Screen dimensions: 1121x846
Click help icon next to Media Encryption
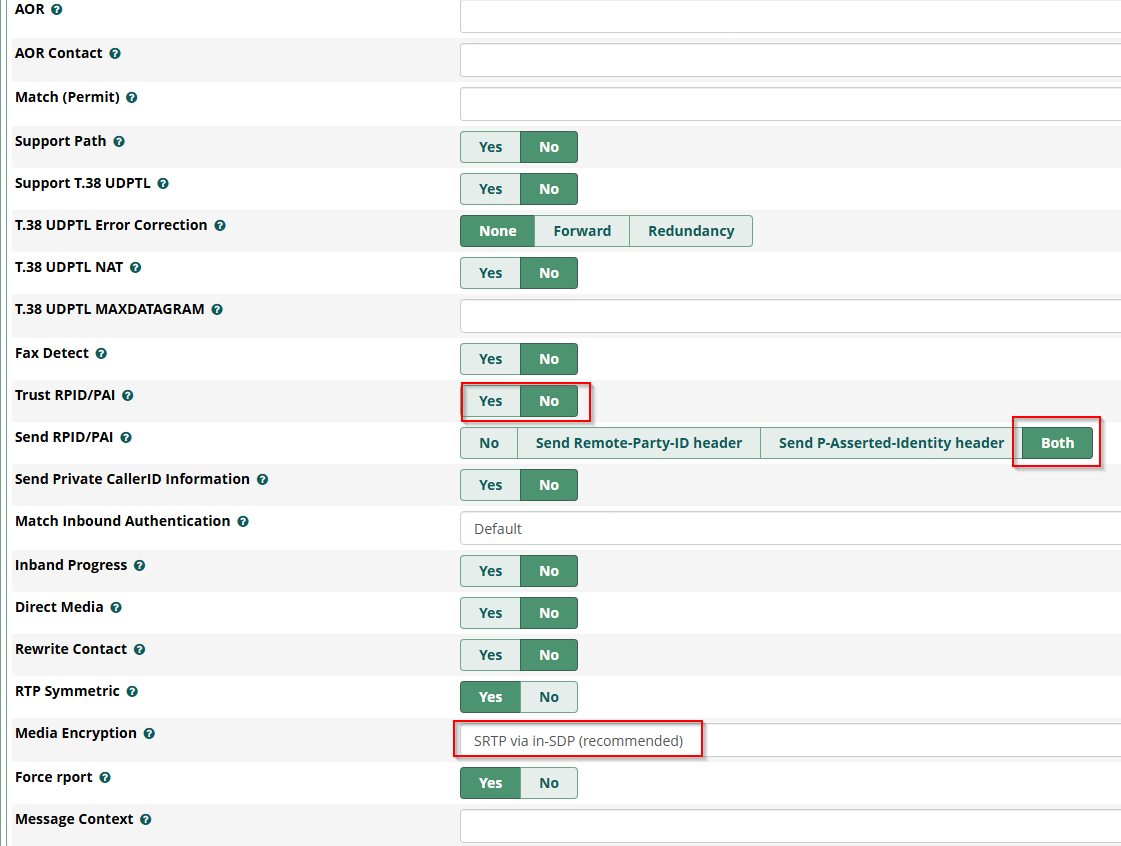coord(149,734)
